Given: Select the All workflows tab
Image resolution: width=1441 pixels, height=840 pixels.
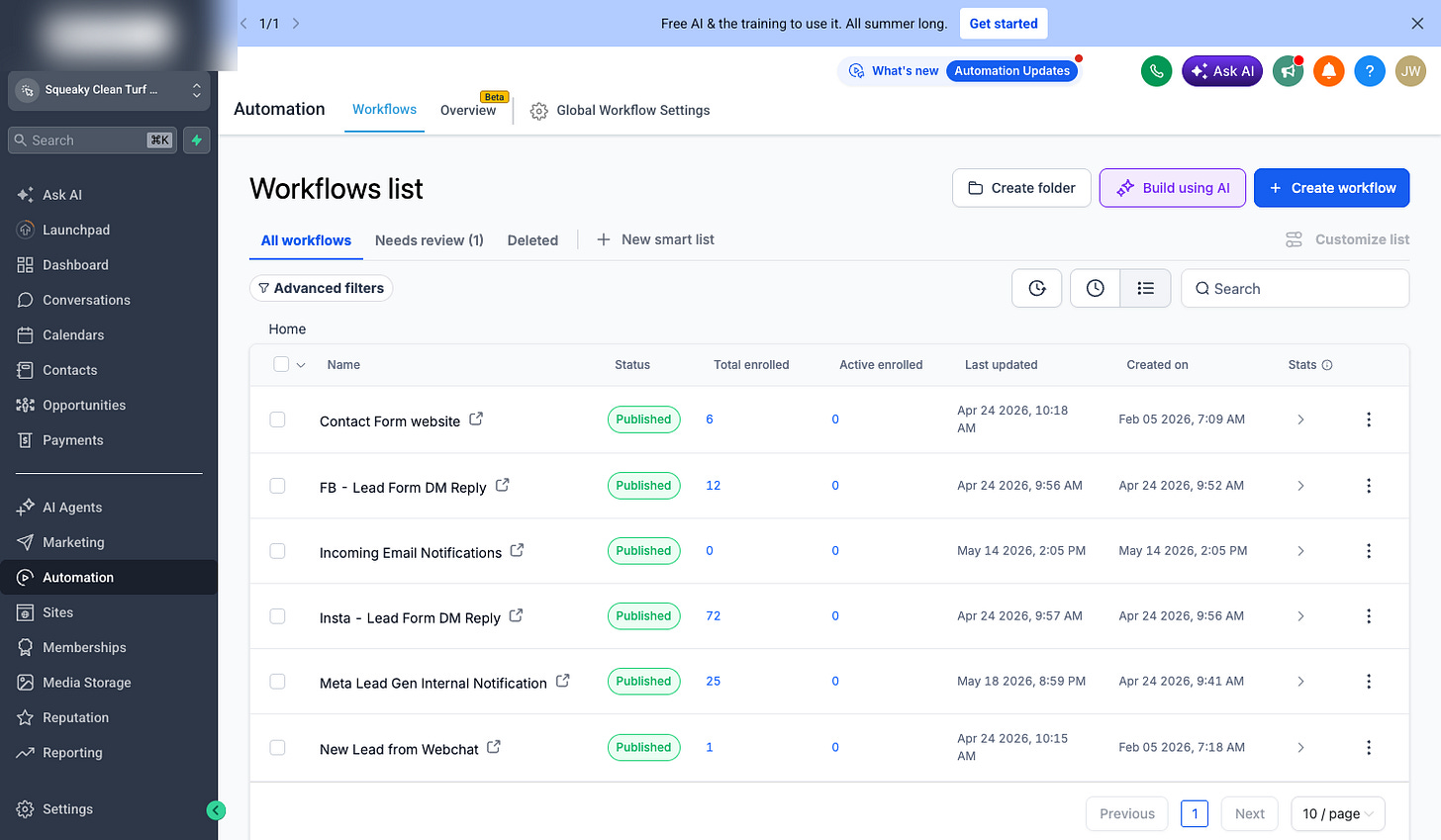Looking at the screenshot, I should [306, 240].
